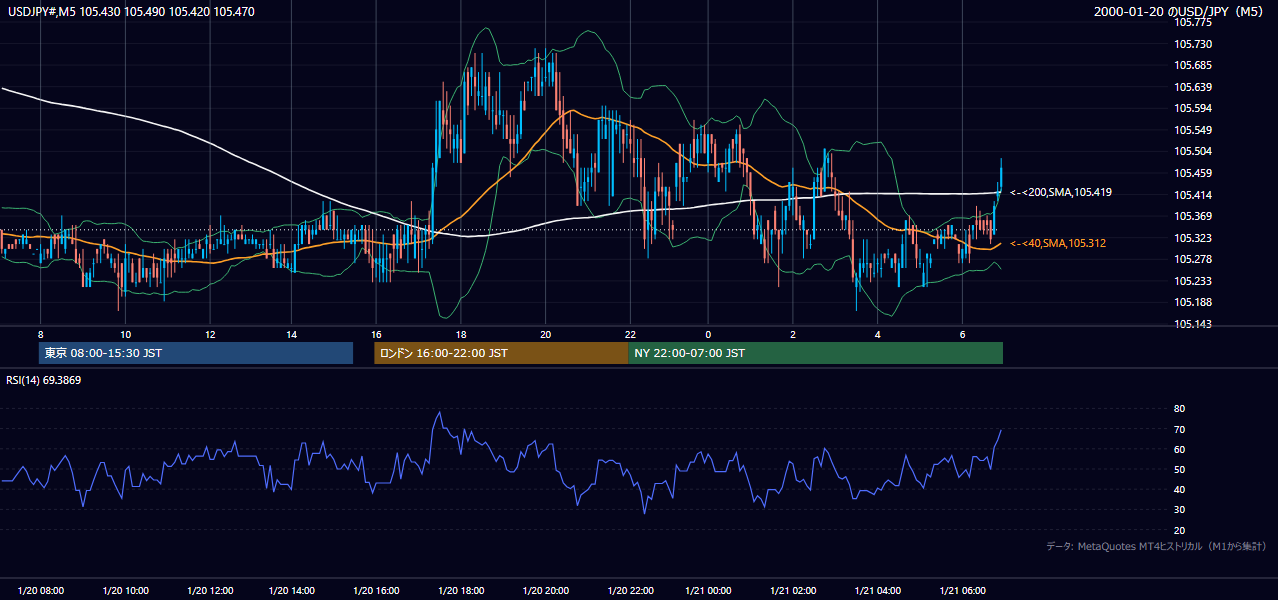Click the bottom time label 1/21 02:00

tap(793, 590)
